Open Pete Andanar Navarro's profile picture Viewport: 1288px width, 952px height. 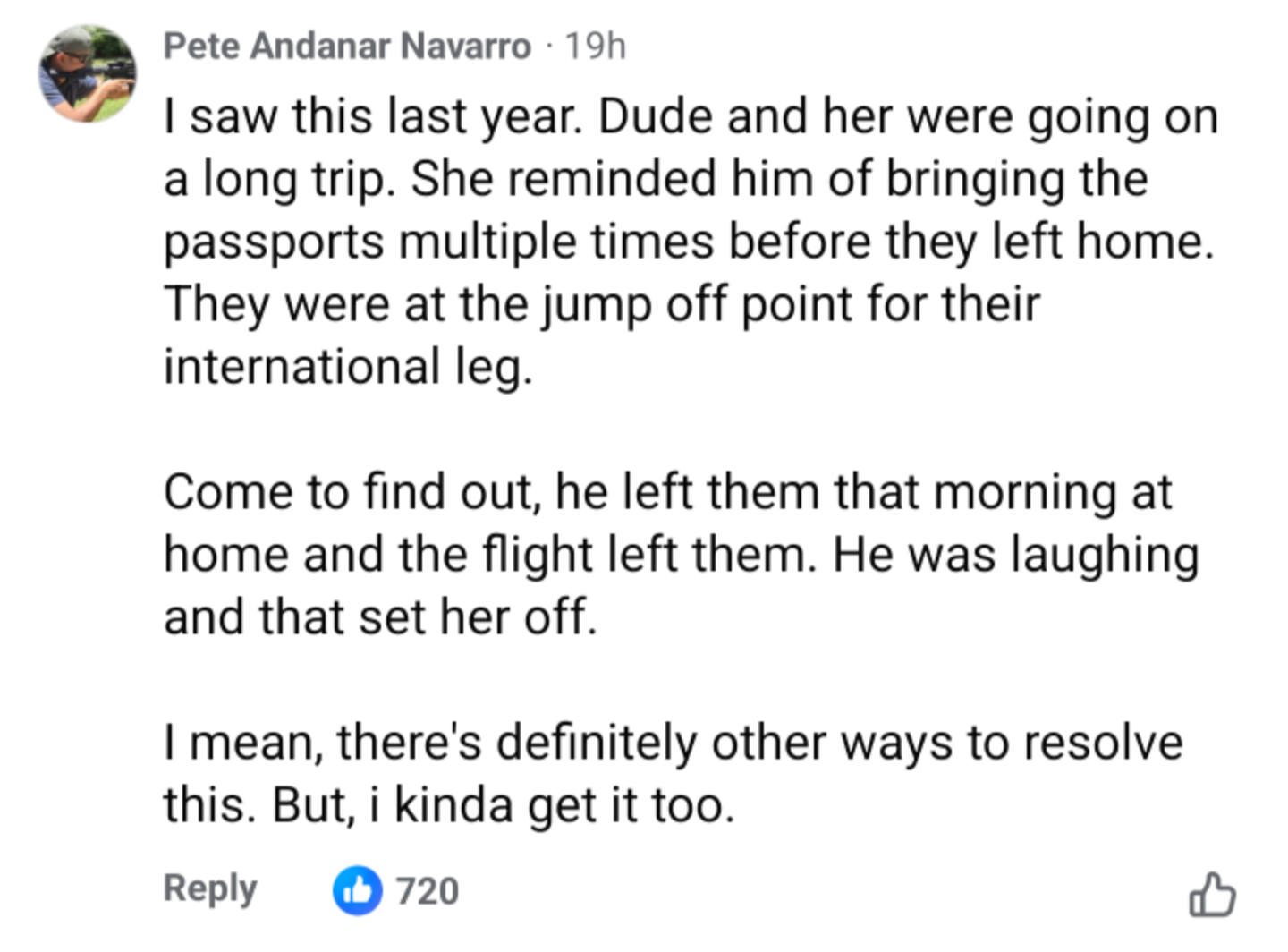point(87,73)
